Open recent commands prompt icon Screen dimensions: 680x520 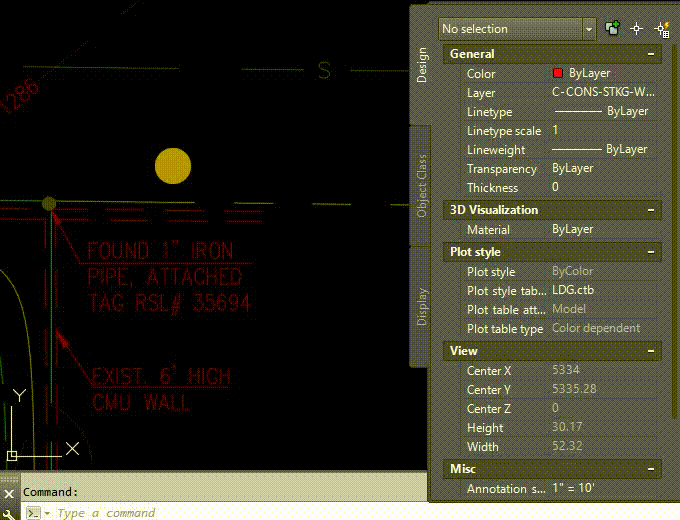(x=34, y=513)
